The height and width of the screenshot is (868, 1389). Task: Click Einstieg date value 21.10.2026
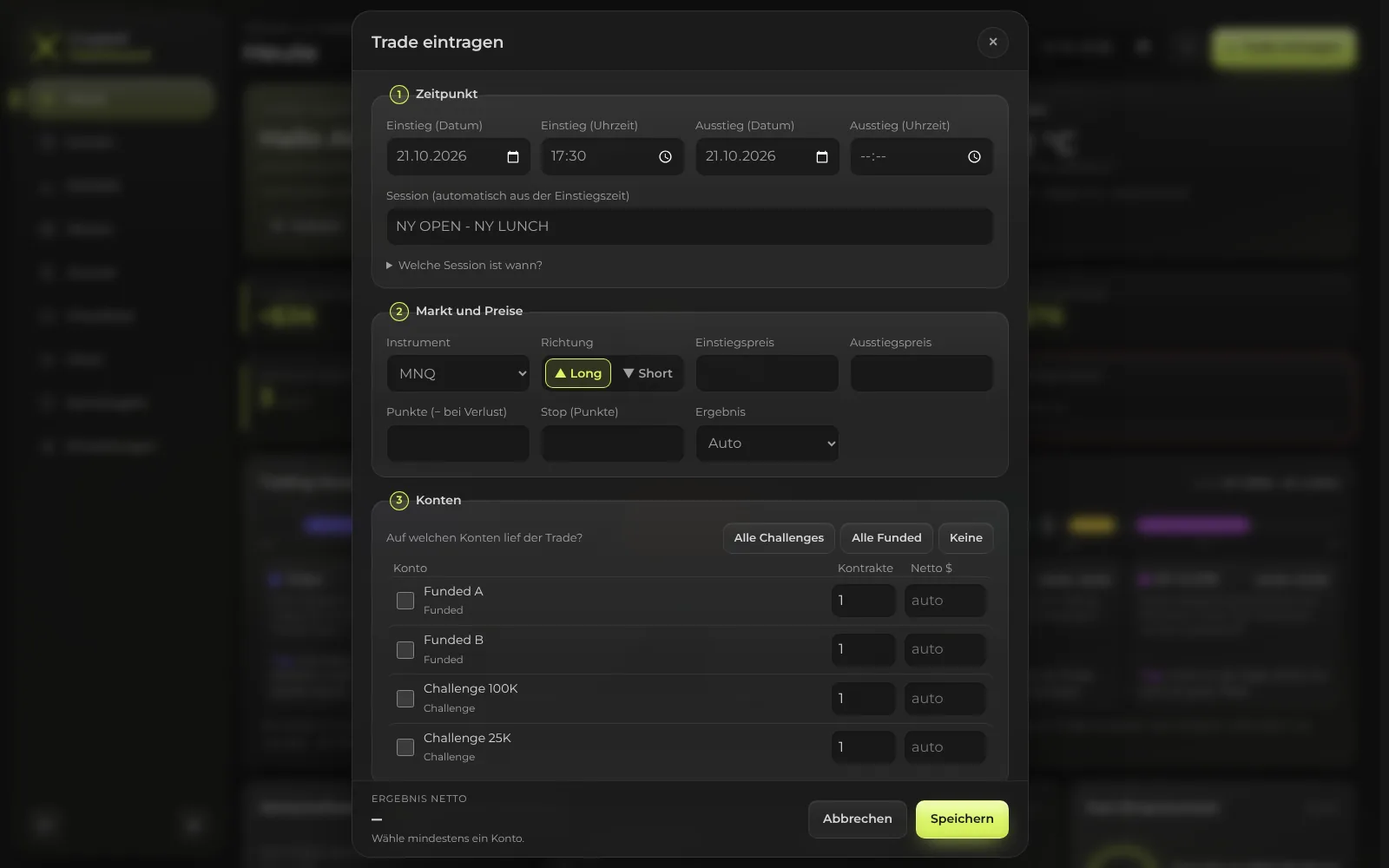tap(431, 156)
